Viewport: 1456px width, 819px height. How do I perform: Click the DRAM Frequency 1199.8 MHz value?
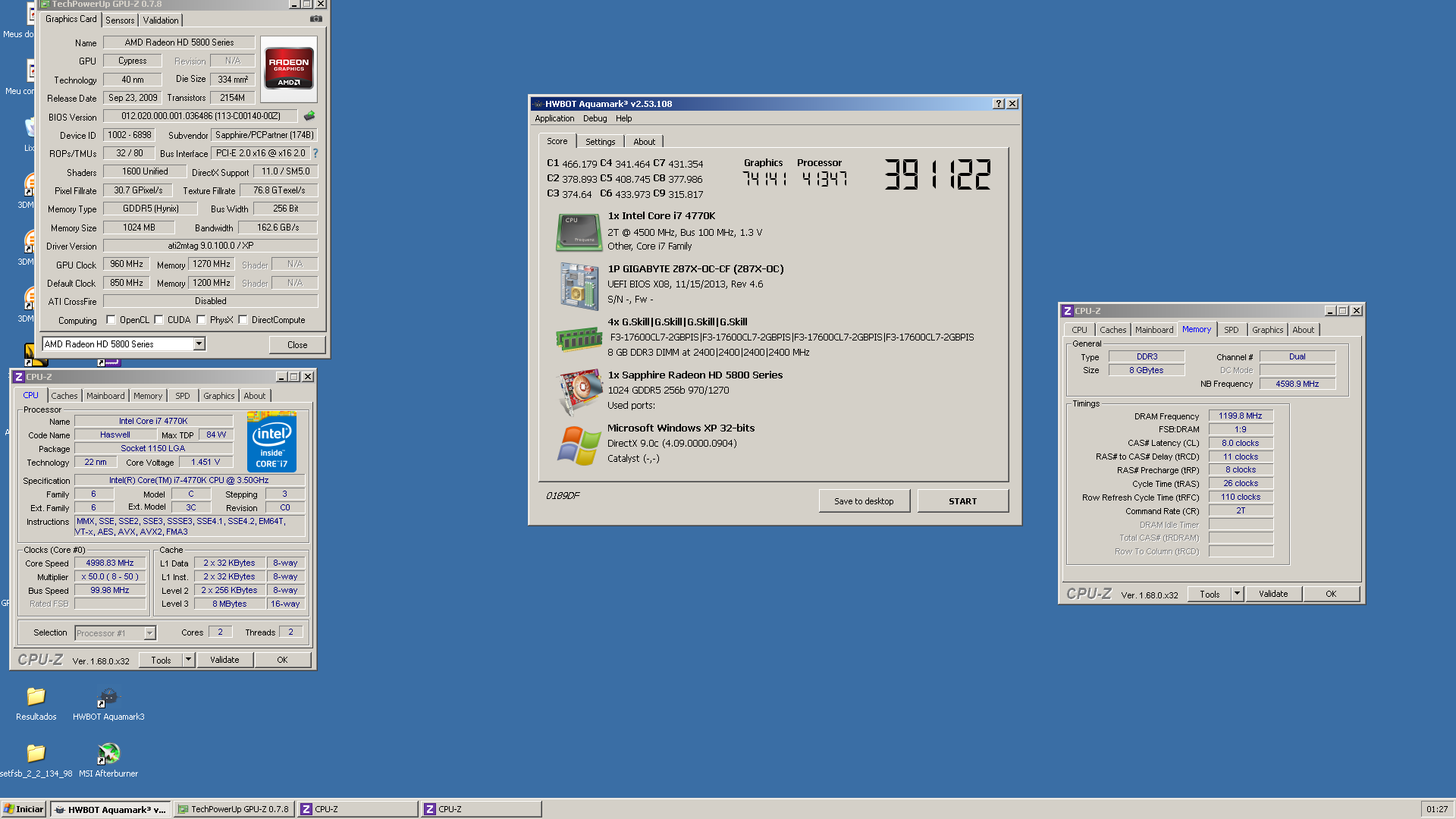tap(1241, 416)
